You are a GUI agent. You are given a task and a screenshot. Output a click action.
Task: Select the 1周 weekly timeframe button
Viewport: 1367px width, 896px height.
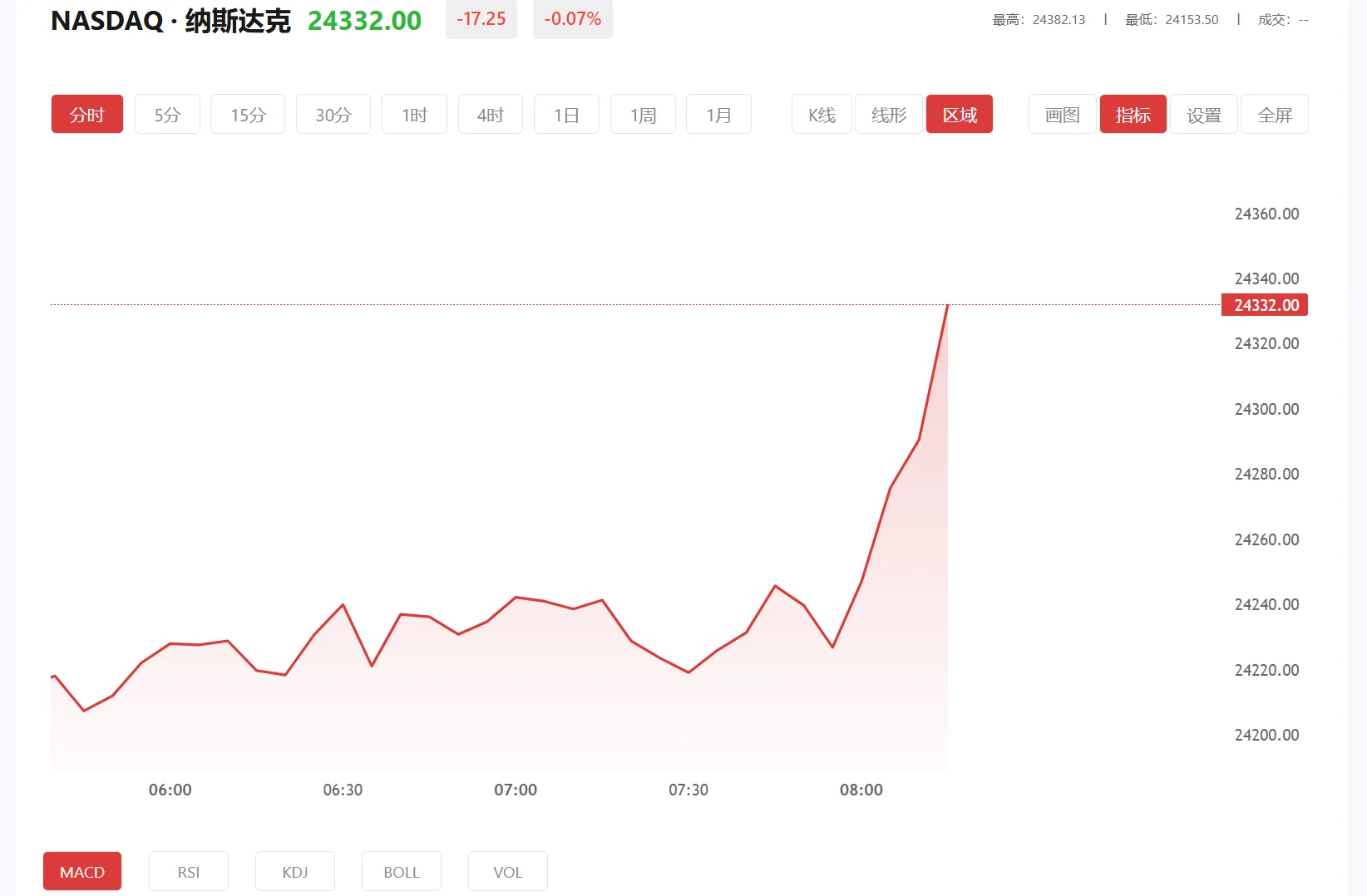642,114
